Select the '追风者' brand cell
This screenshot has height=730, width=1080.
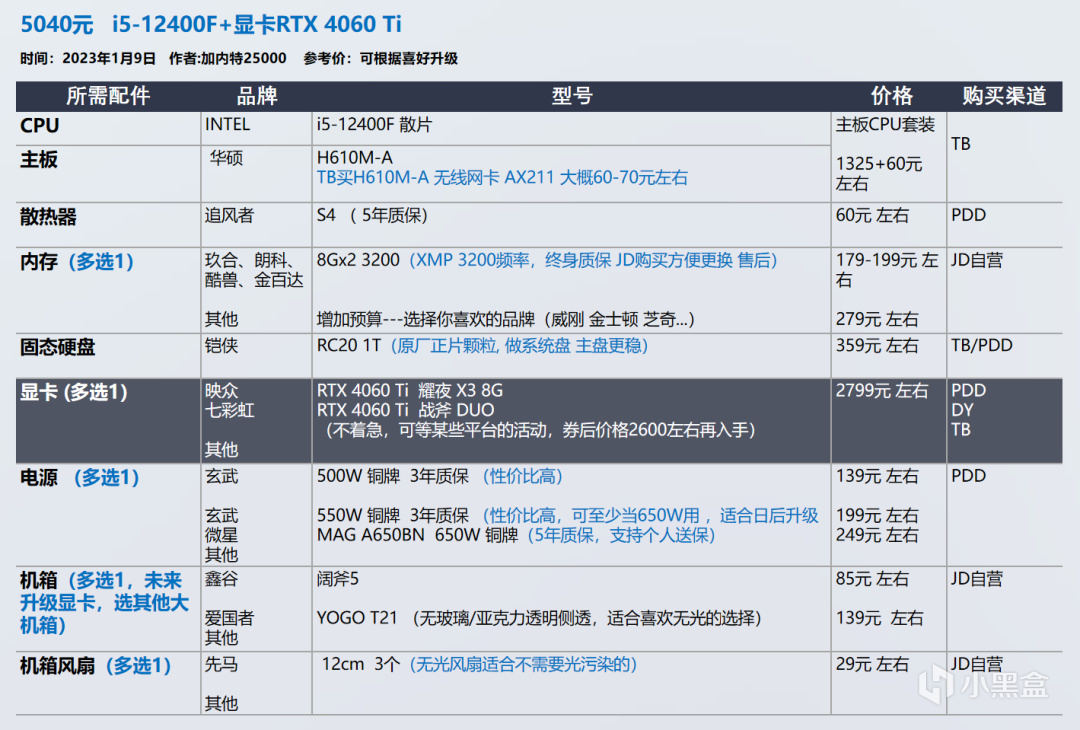229,216
